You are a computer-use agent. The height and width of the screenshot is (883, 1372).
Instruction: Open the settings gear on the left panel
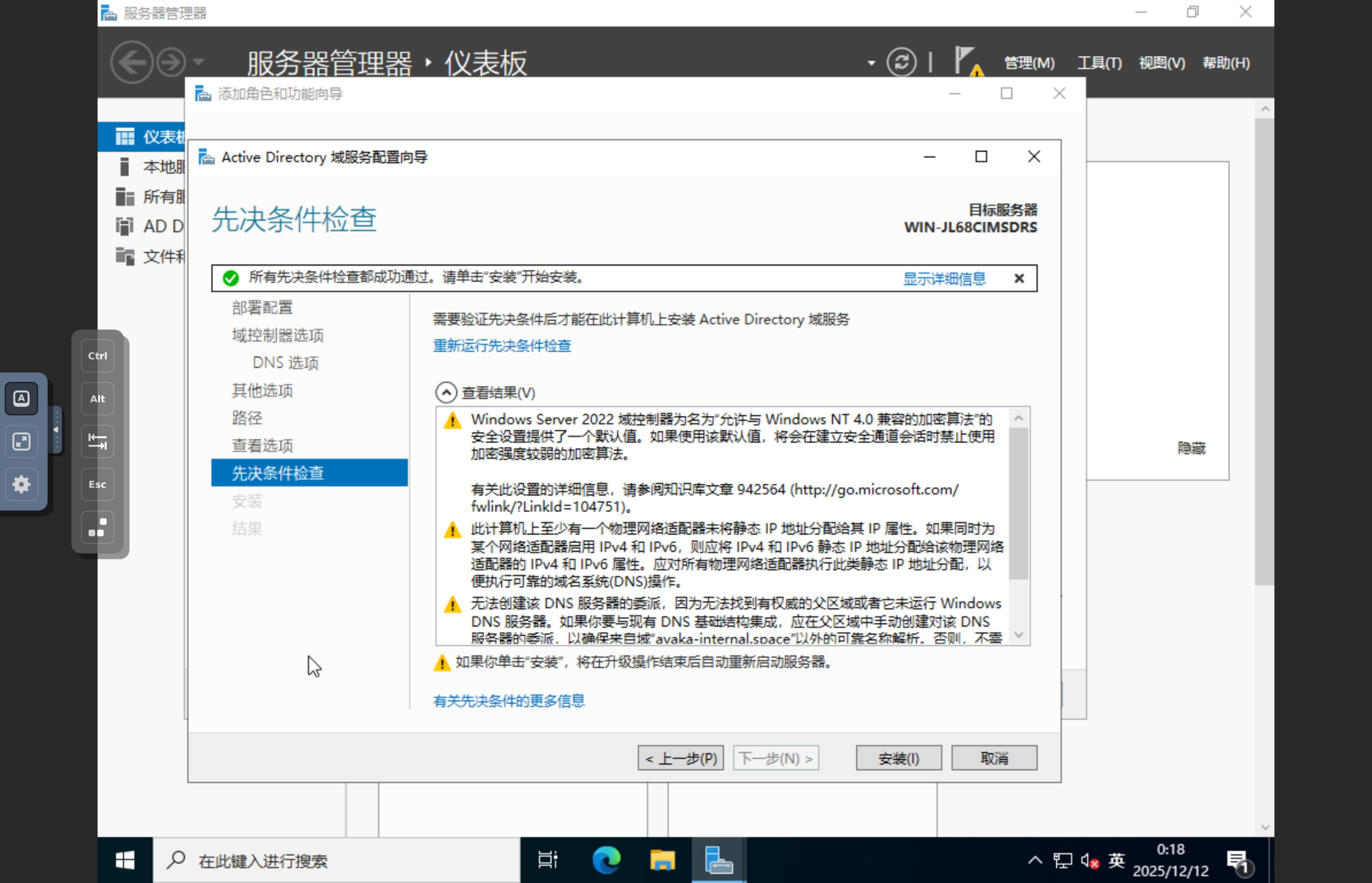22,484
